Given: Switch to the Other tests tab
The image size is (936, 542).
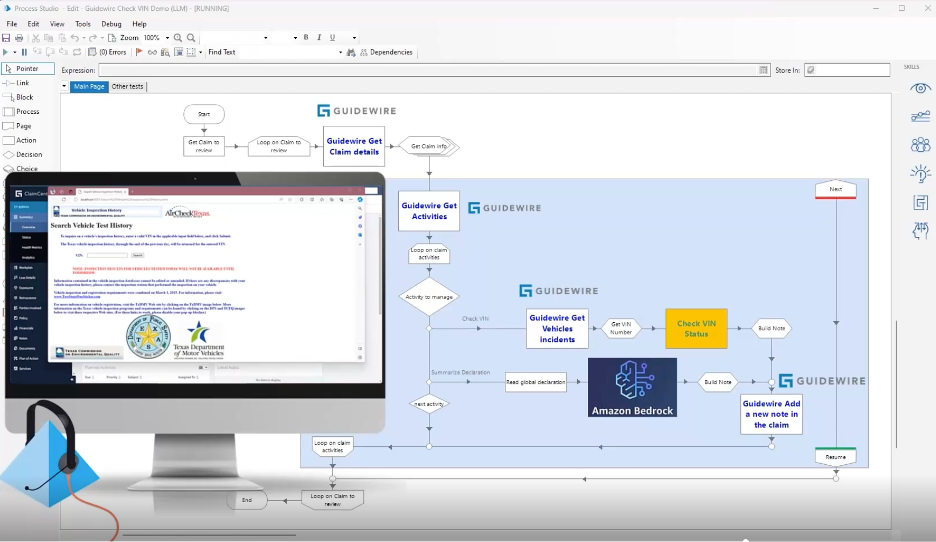Looking at the screenshot, I should coord(127,87).
